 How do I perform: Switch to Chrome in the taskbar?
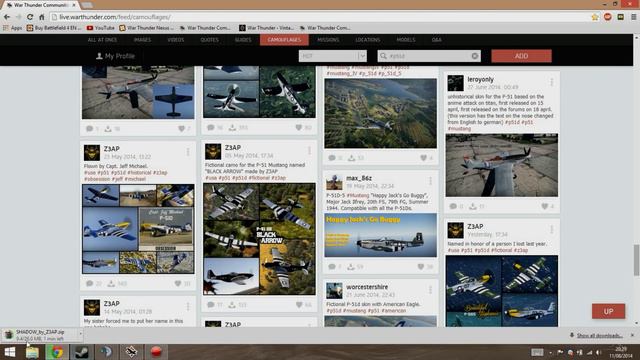pyautogui.click(x=57, y=351)
